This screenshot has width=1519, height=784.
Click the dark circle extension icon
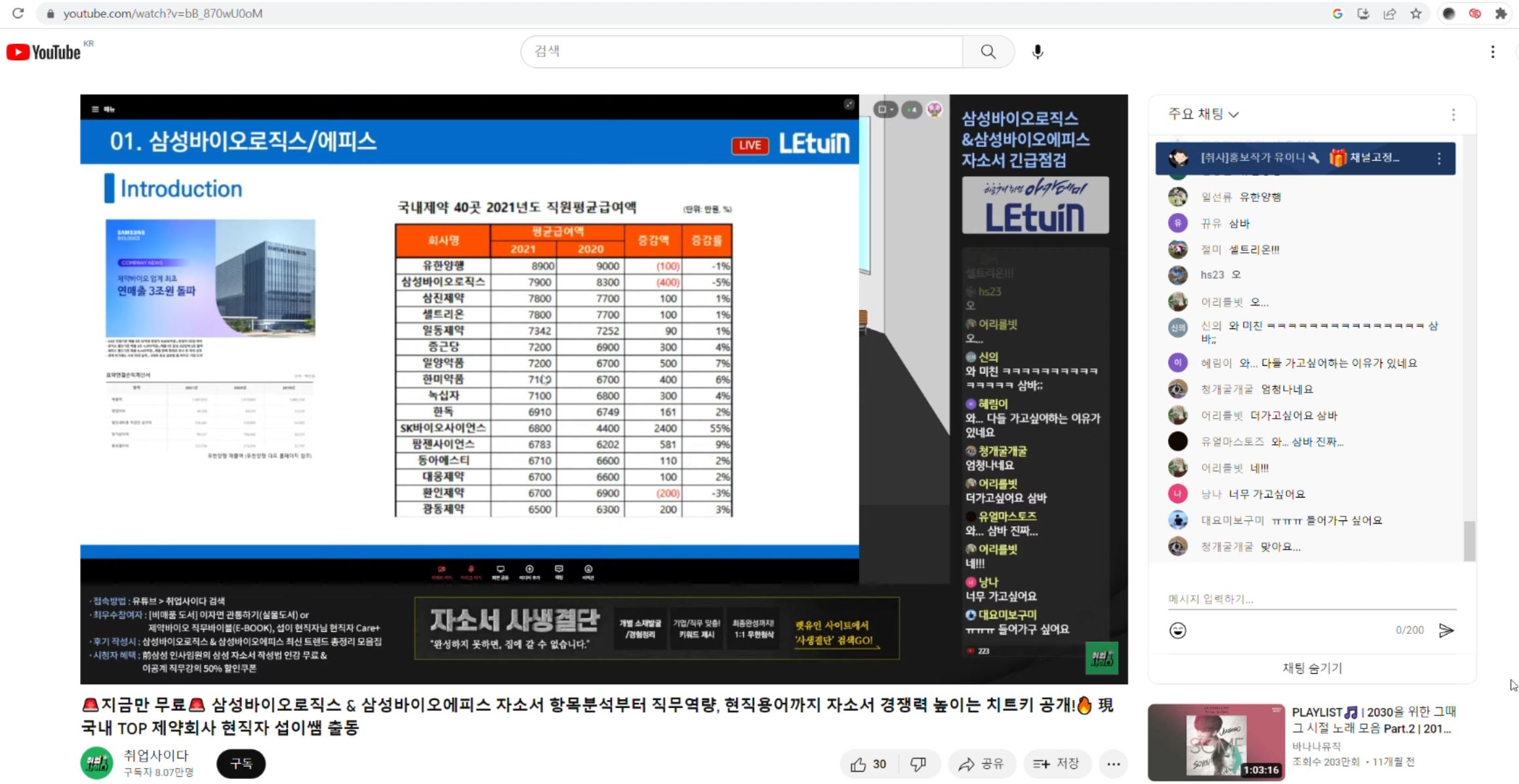(1449, 13)
